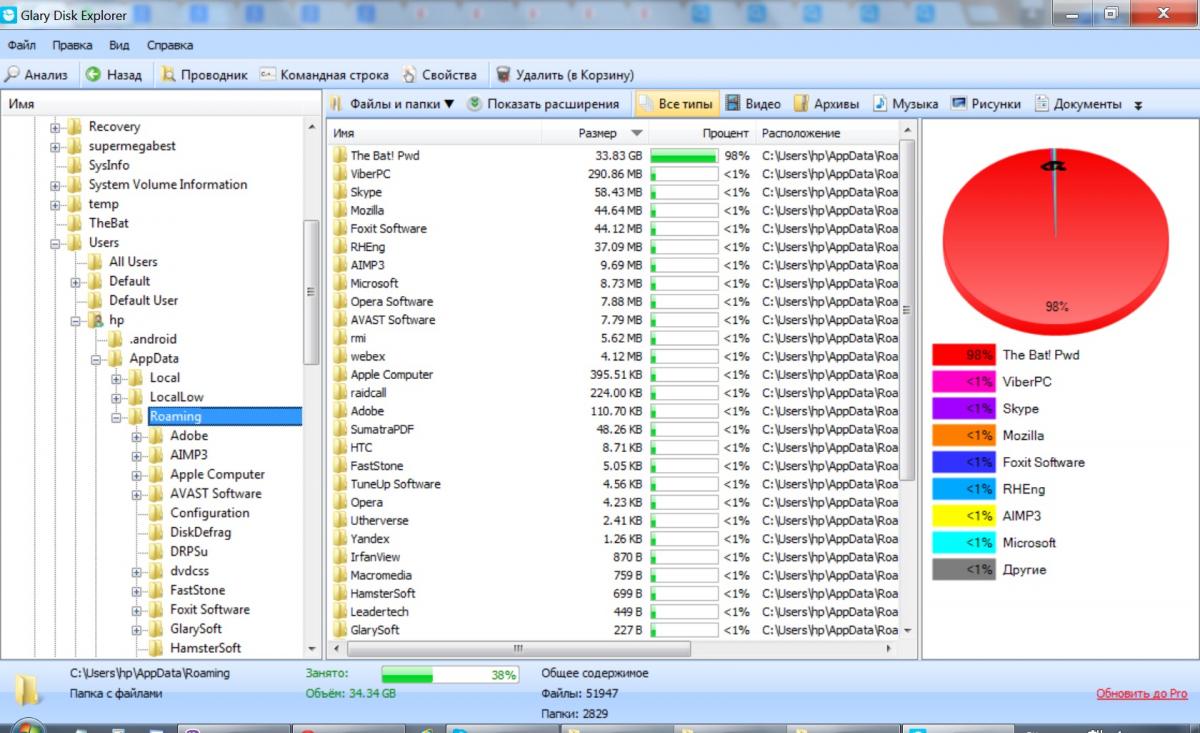Select the ViberPC folder in file list
Image resolution: width=1200 pixels, height=733 pixels.
coord(370,174)
